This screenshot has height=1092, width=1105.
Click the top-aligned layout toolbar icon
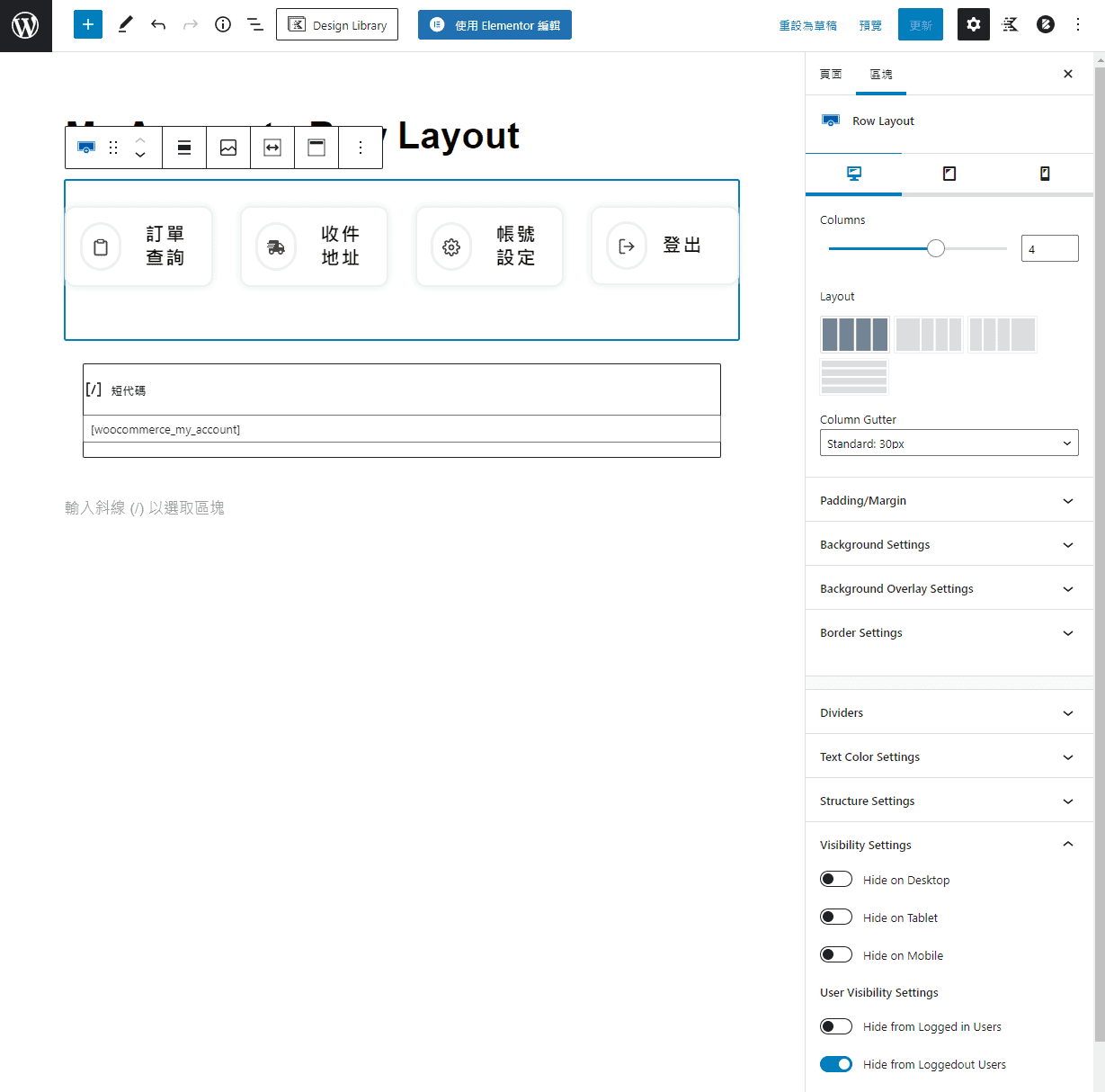(x=316, y=148)
